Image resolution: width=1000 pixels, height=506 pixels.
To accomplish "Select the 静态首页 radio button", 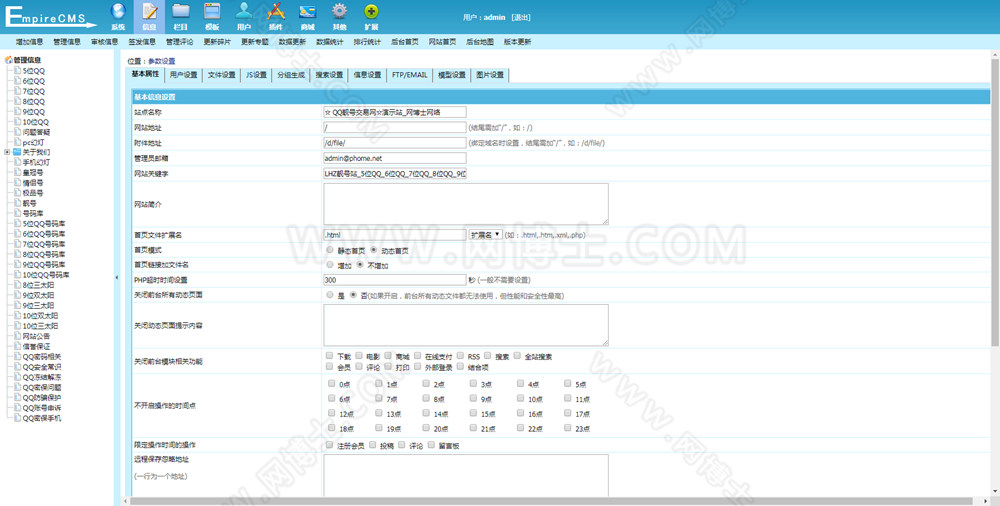I will pyautogui.click(x=330, y=249).
